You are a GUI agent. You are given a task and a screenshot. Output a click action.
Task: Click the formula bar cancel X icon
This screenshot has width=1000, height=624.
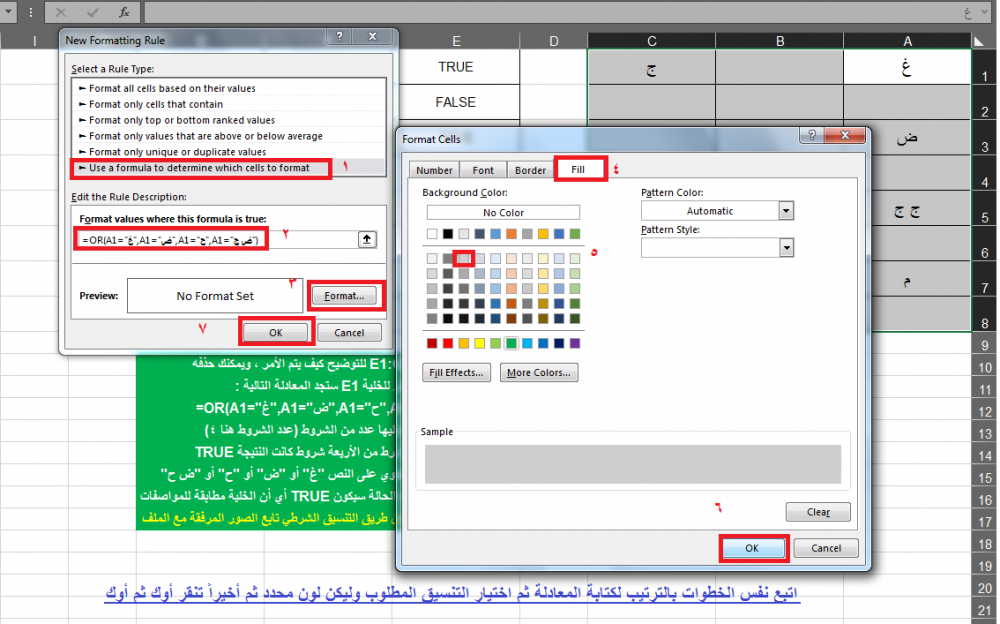click(61, 12)
